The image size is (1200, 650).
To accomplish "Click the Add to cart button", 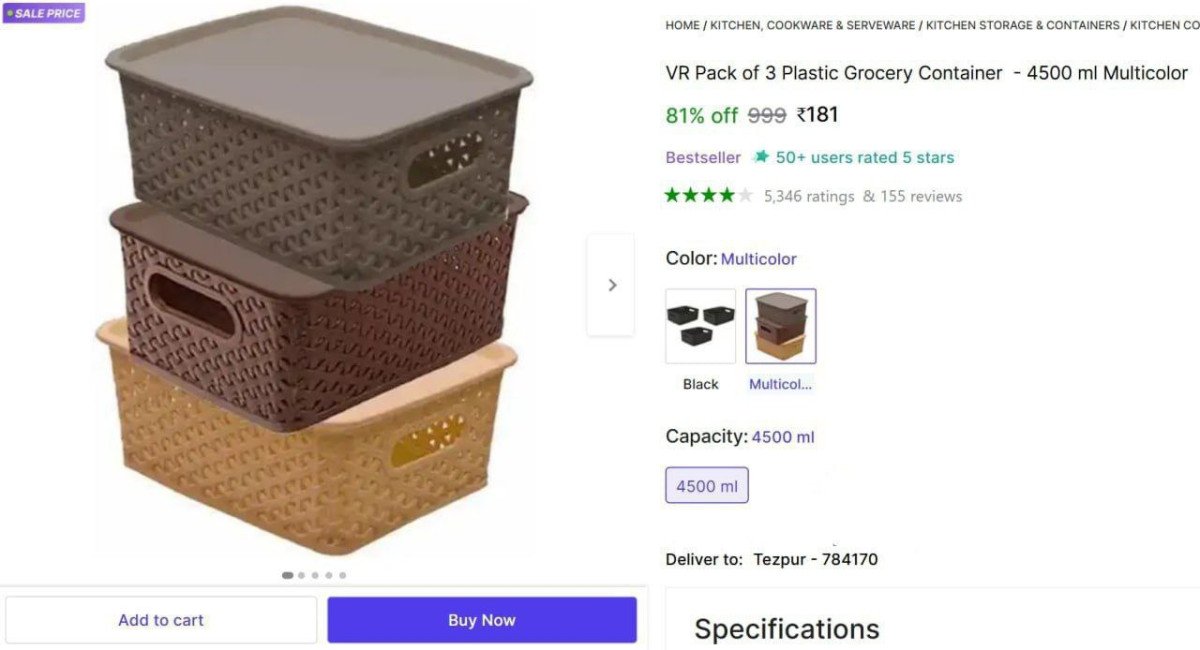I will coord(160,620).
